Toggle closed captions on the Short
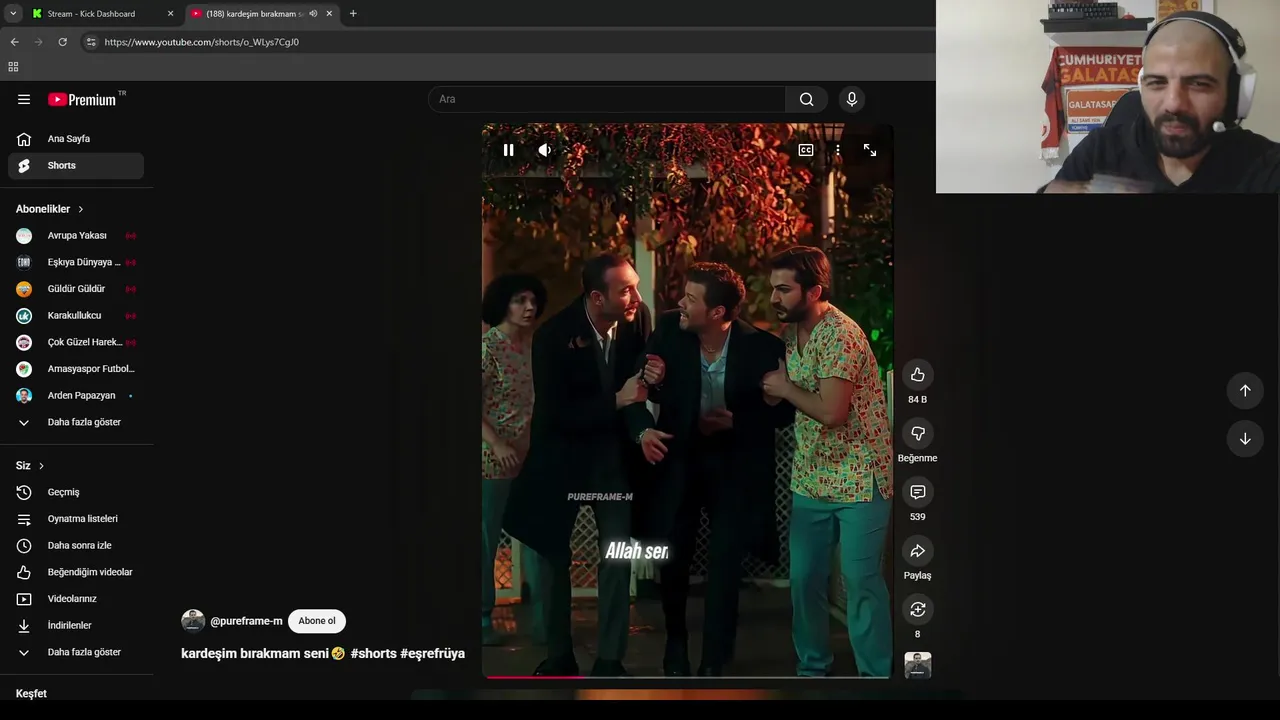This screenshot has height=720, width=1280. [806, 150]
